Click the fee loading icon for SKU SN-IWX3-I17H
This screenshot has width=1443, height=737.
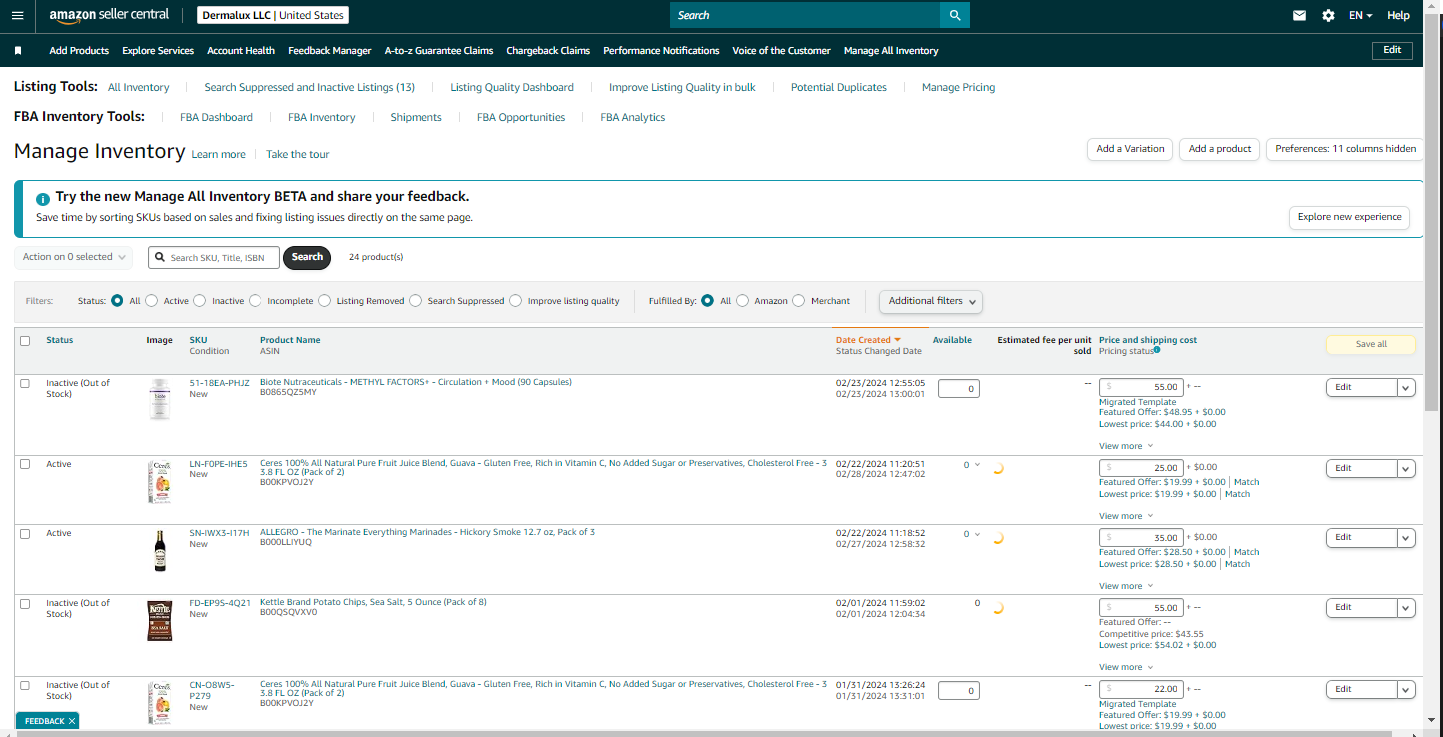pos(997,538)
